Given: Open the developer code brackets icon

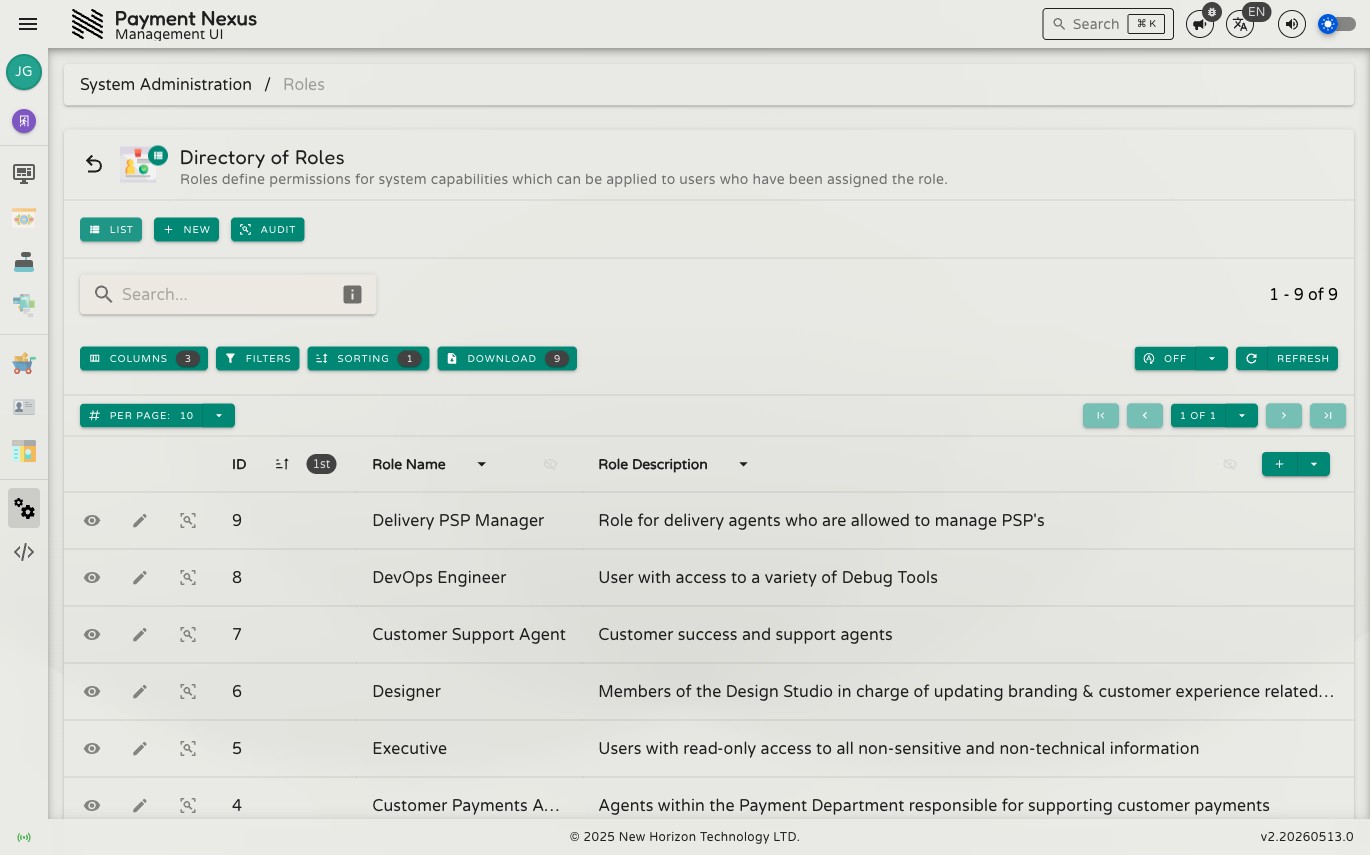Looking at the screenshot, I should point(24,552).
